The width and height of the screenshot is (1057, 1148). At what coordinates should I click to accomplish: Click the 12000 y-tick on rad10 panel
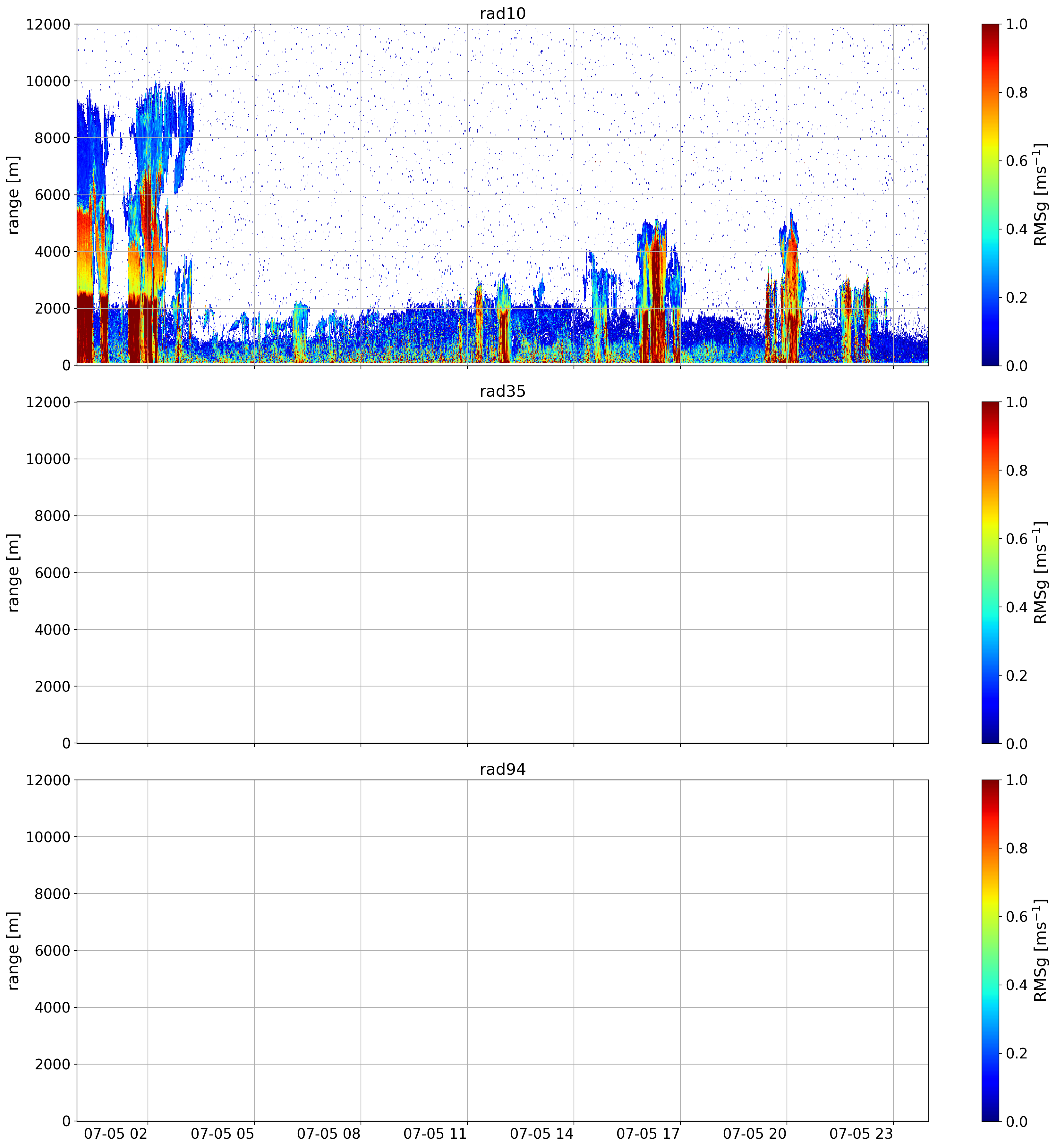tap(48, 25)
